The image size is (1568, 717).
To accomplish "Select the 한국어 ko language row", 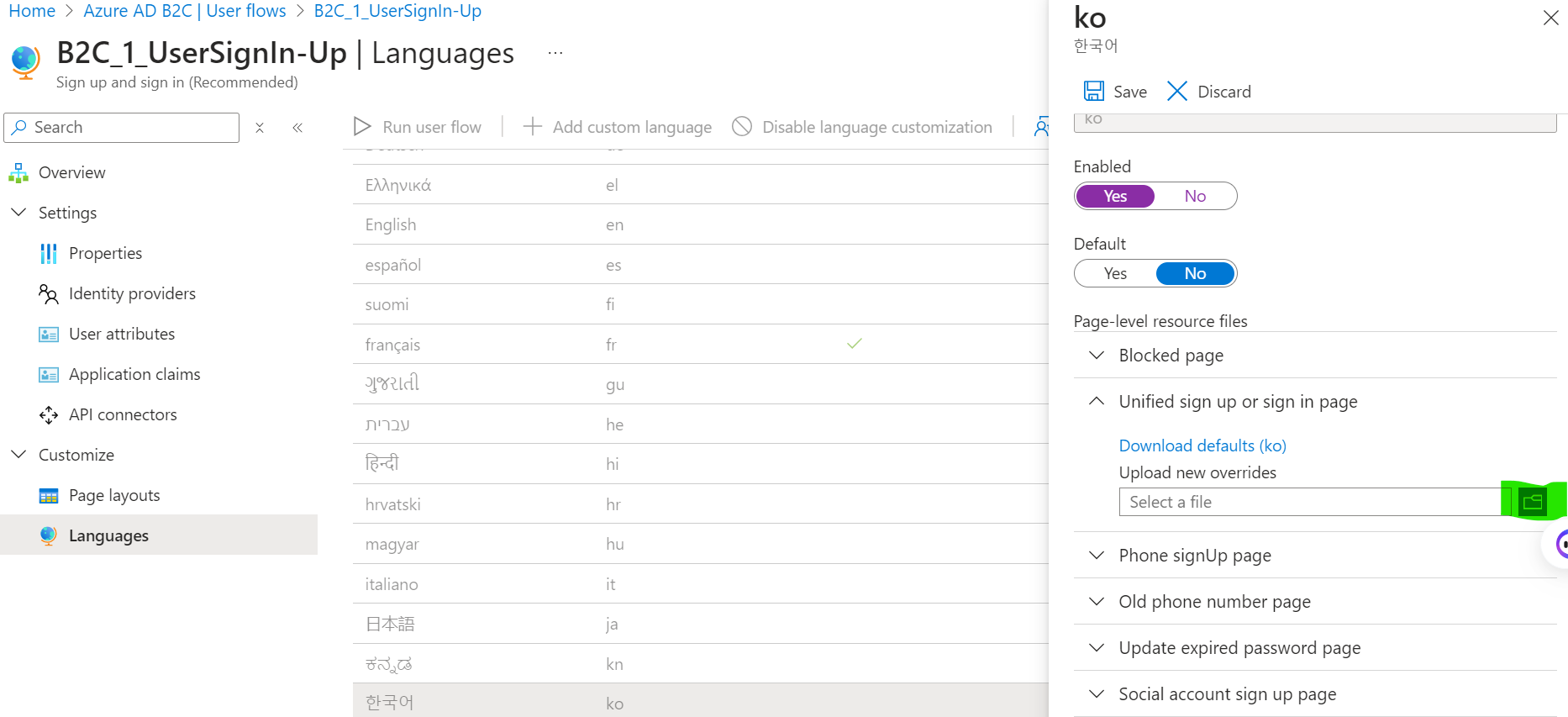I will [x=701, y=701].
